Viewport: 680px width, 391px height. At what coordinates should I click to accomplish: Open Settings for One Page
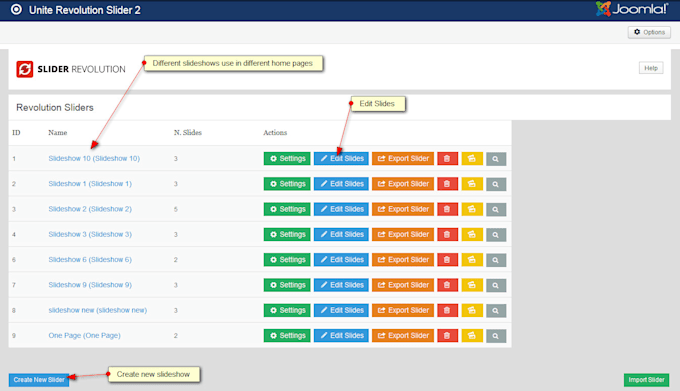coord(287,336)
